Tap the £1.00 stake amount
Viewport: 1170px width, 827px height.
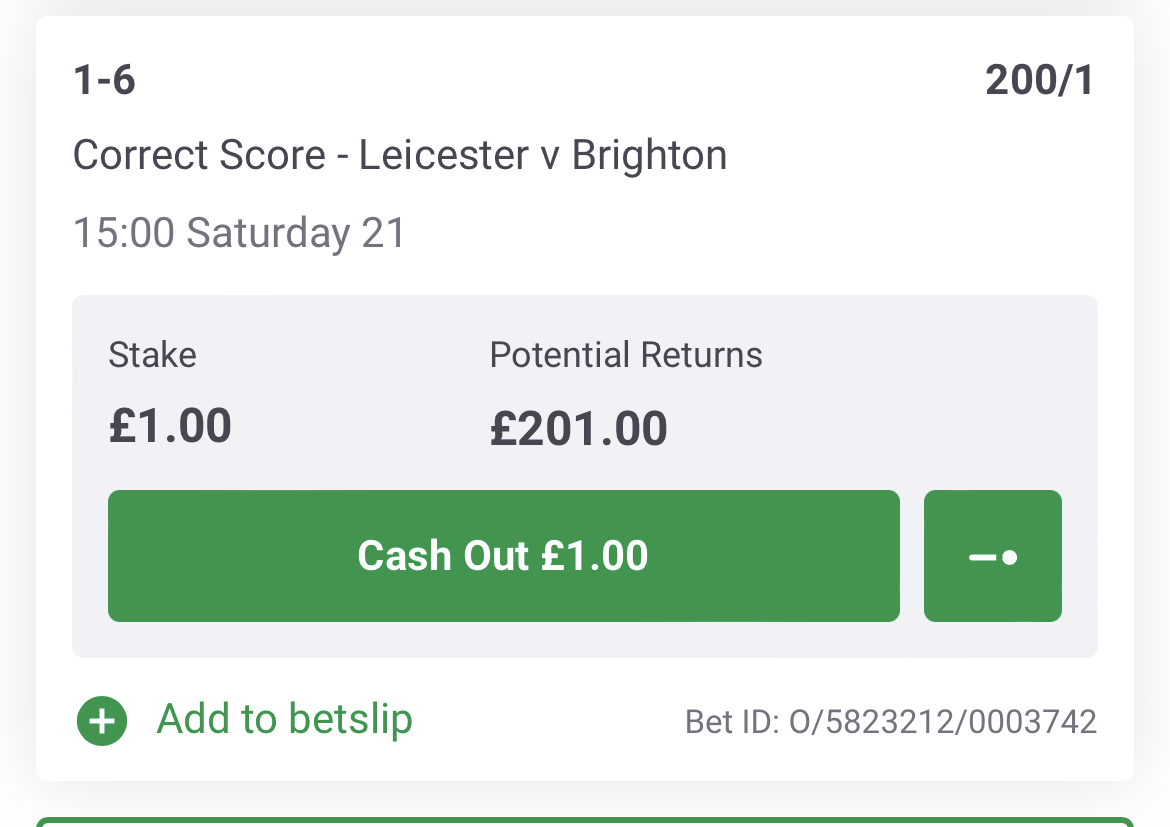coord(170,426)
